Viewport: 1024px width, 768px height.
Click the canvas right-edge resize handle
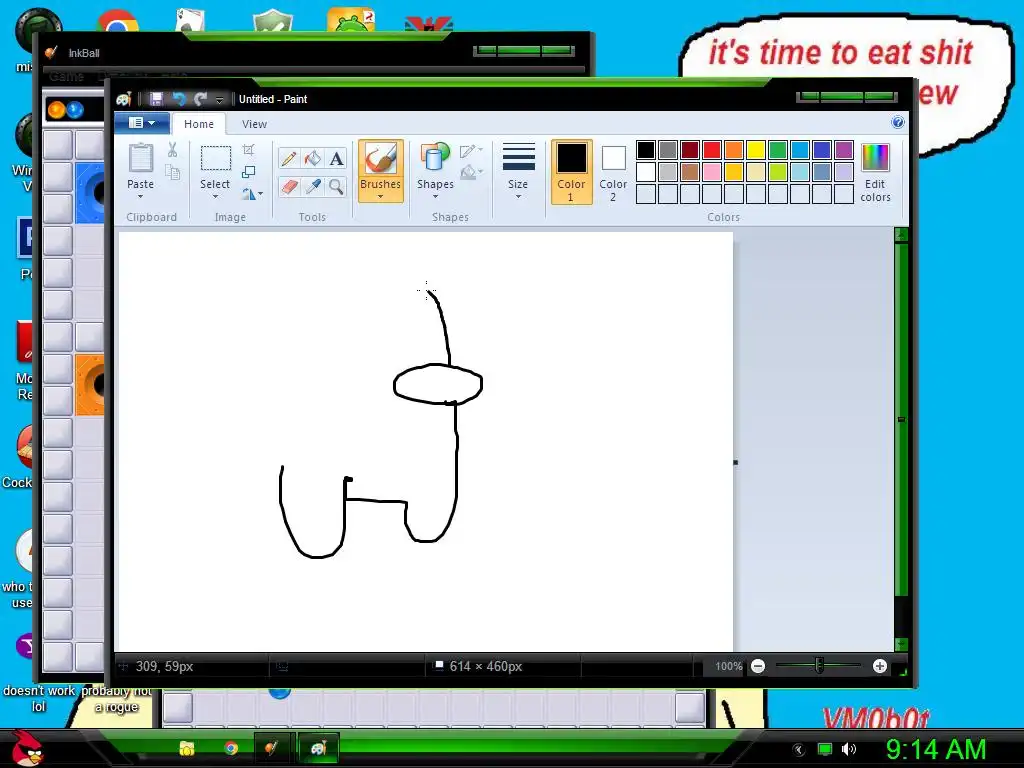735,462
